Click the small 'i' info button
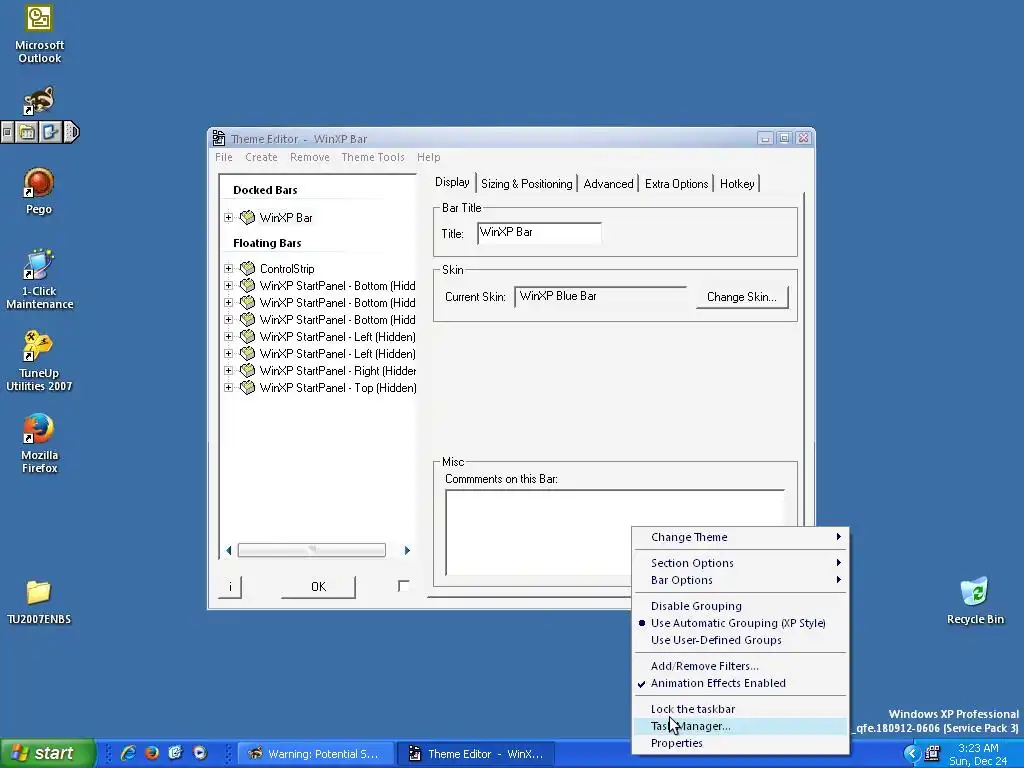 [230, 586]
